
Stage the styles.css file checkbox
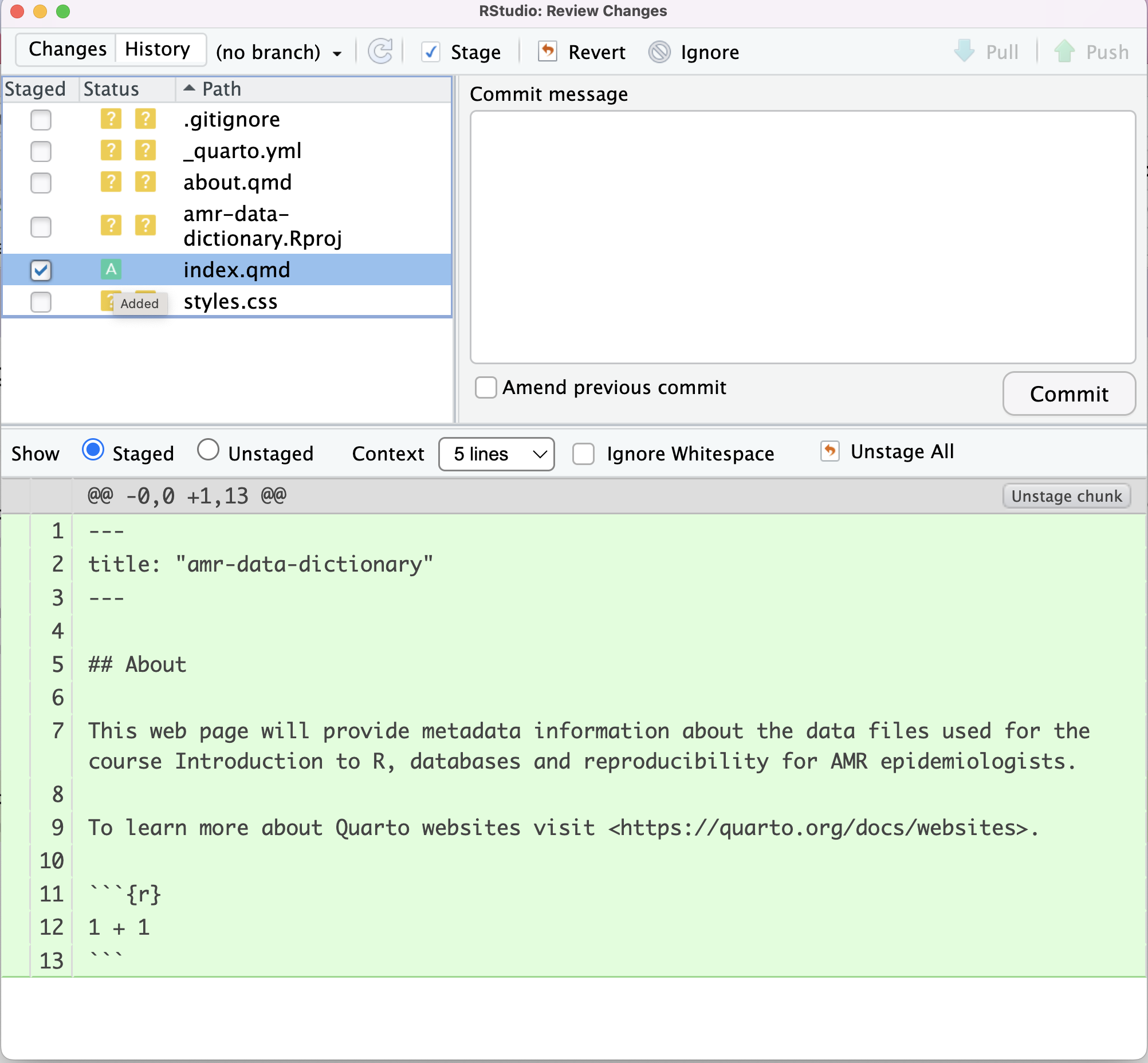point(41,301)
